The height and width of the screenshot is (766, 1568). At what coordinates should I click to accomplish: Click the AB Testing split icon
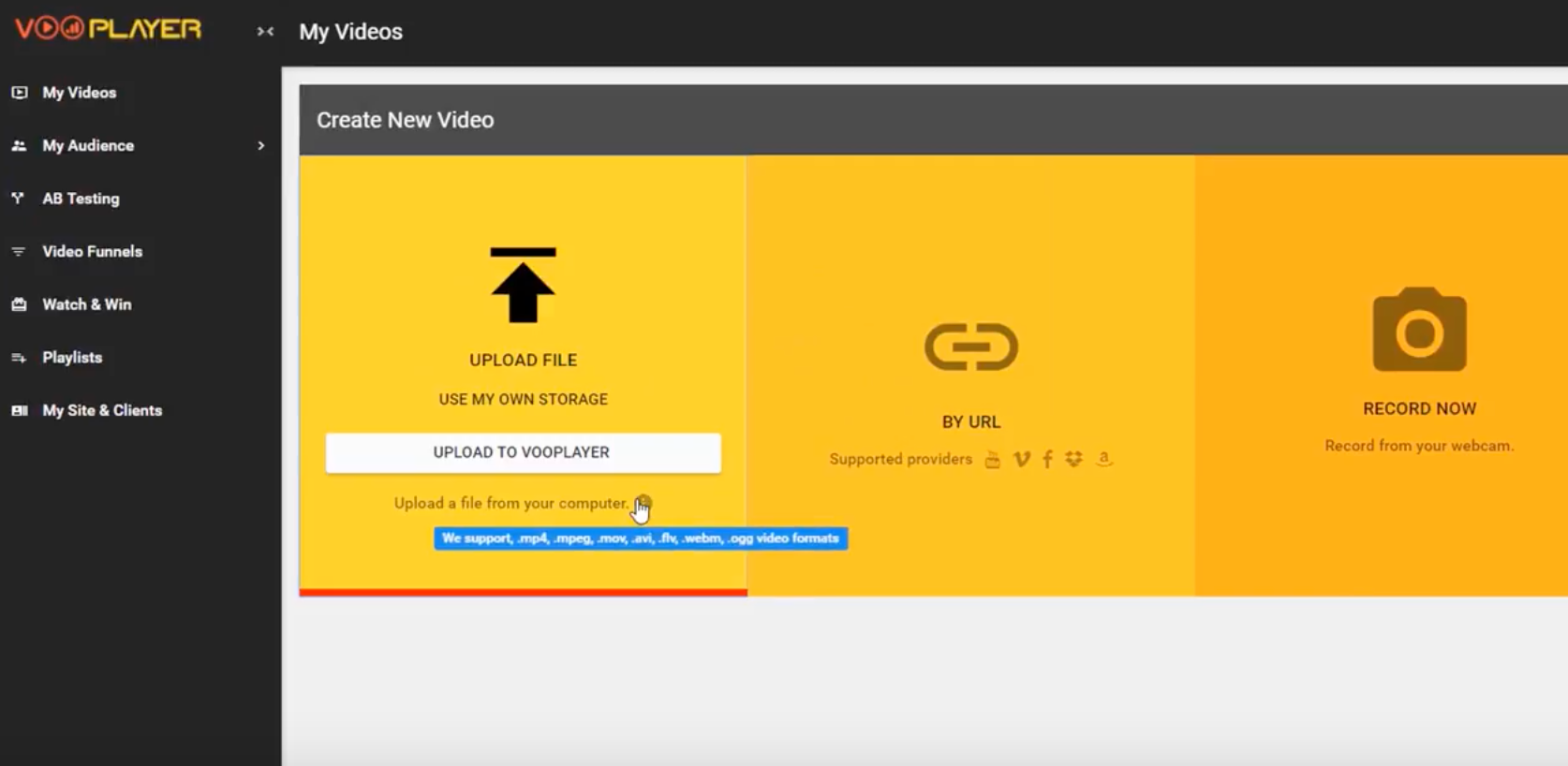coord(18,199)
